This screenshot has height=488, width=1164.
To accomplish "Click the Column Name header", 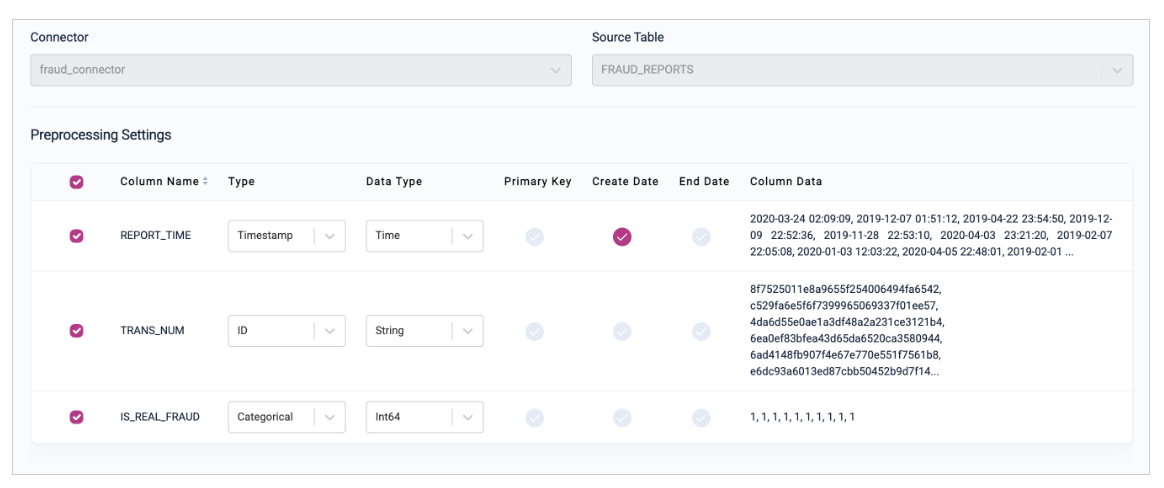I will pyautogui.click(x=159, y=182).
